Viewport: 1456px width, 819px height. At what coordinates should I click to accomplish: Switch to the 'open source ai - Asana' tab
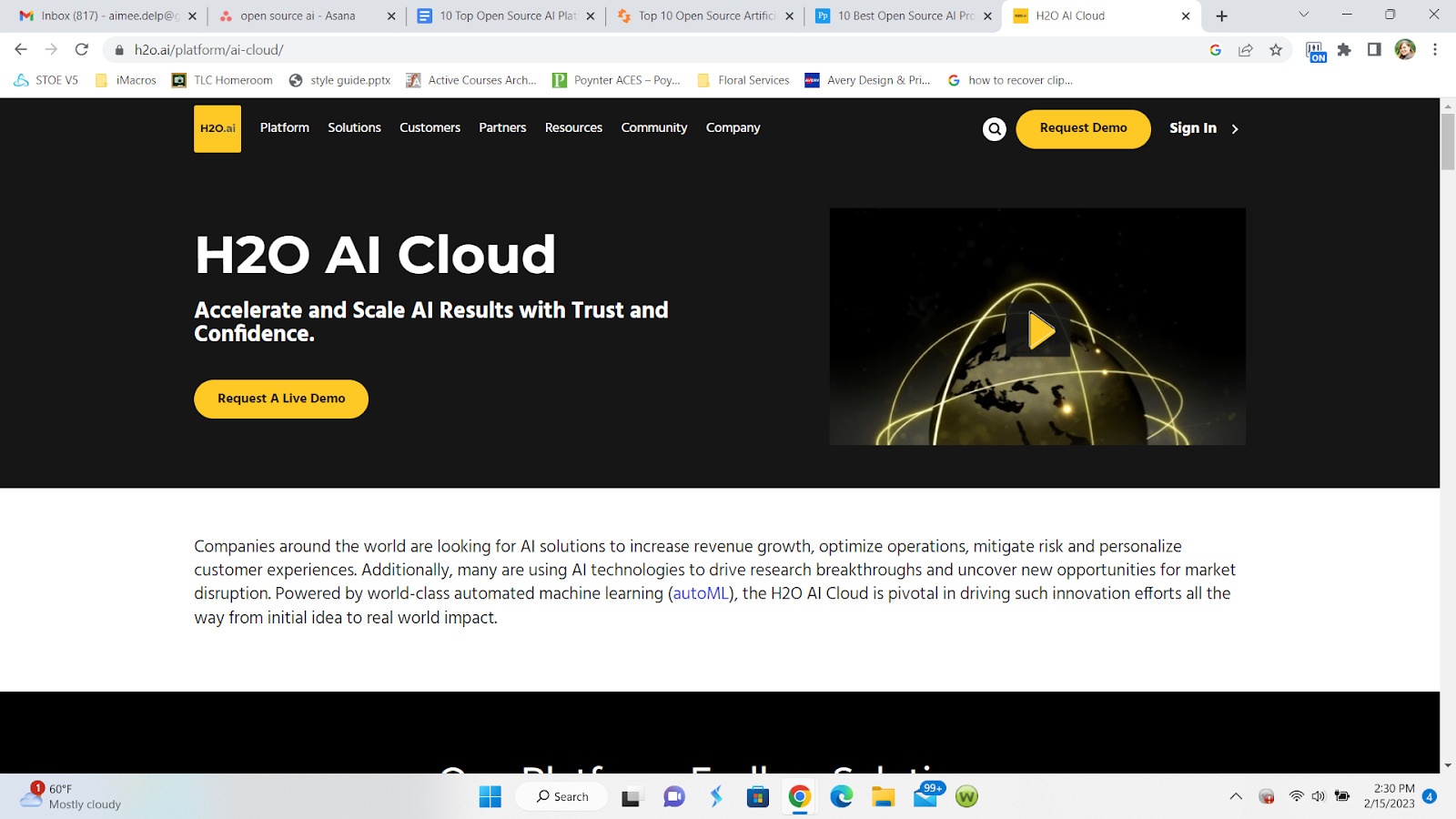point(300,15)
